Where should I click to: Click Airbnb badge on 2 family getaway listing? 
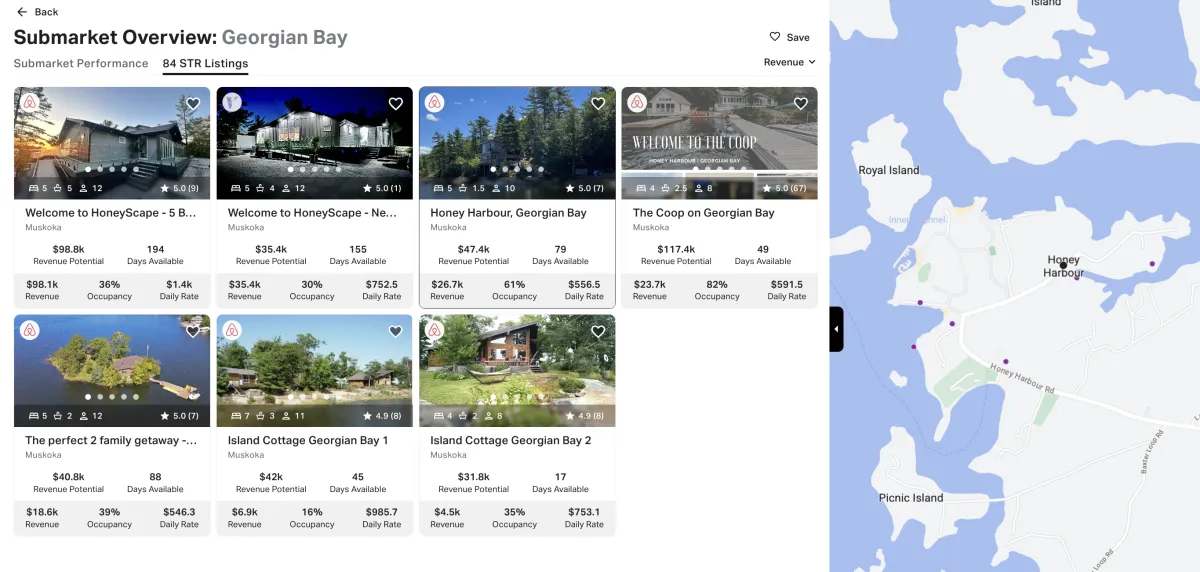30,330
